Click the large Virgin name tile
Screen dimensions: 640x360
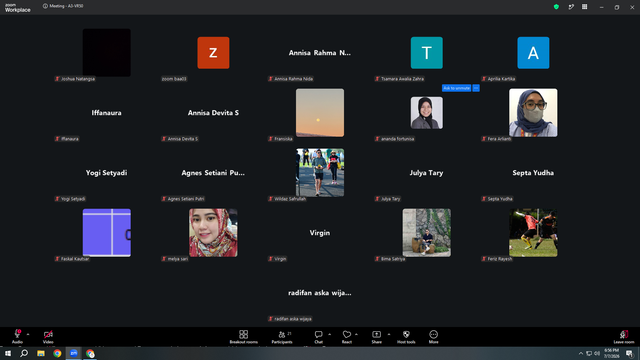(x=320, y=233)
